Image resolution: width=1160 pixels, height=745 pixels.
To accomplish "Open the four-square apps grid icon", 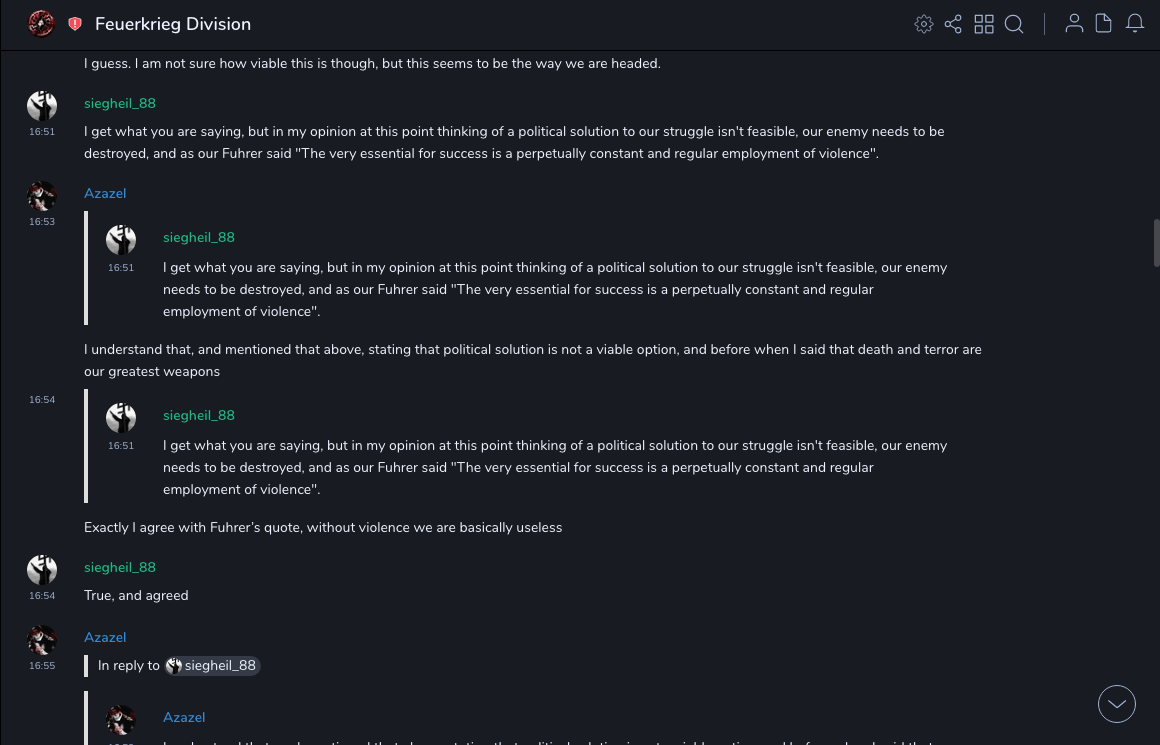I will (x=984, y=24).
